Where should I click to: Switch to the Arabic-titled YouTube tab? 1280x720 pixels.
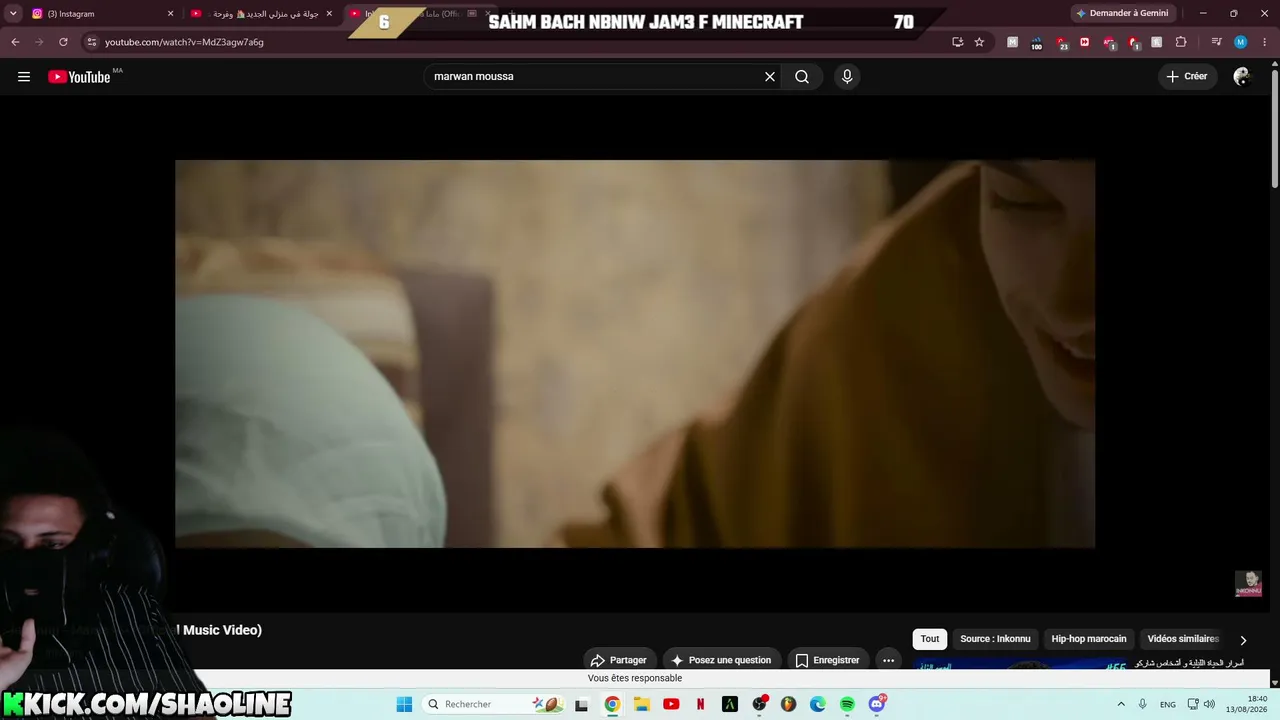pos(262,14)
